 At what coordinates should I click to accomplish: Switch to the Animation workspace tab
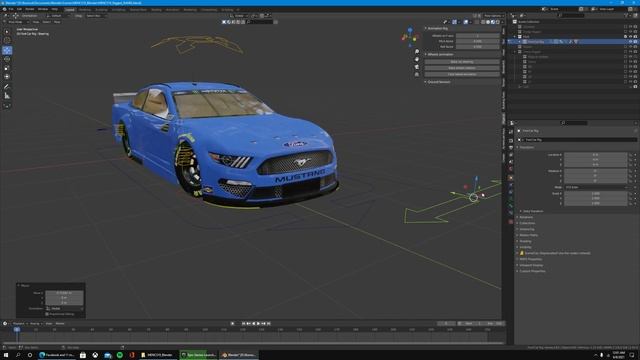pyautogui.click(x=172, y=9)
